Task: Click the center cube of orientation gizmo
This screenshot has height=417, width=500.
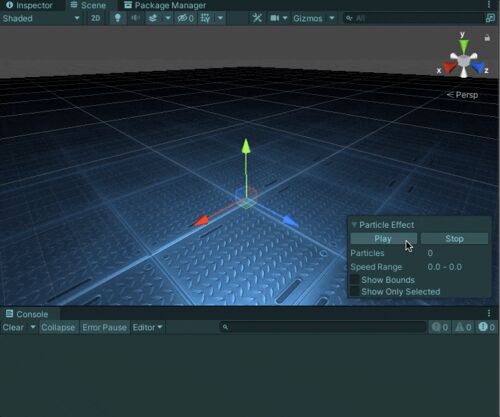Action: pyautogui.click(x=463, y=61)
